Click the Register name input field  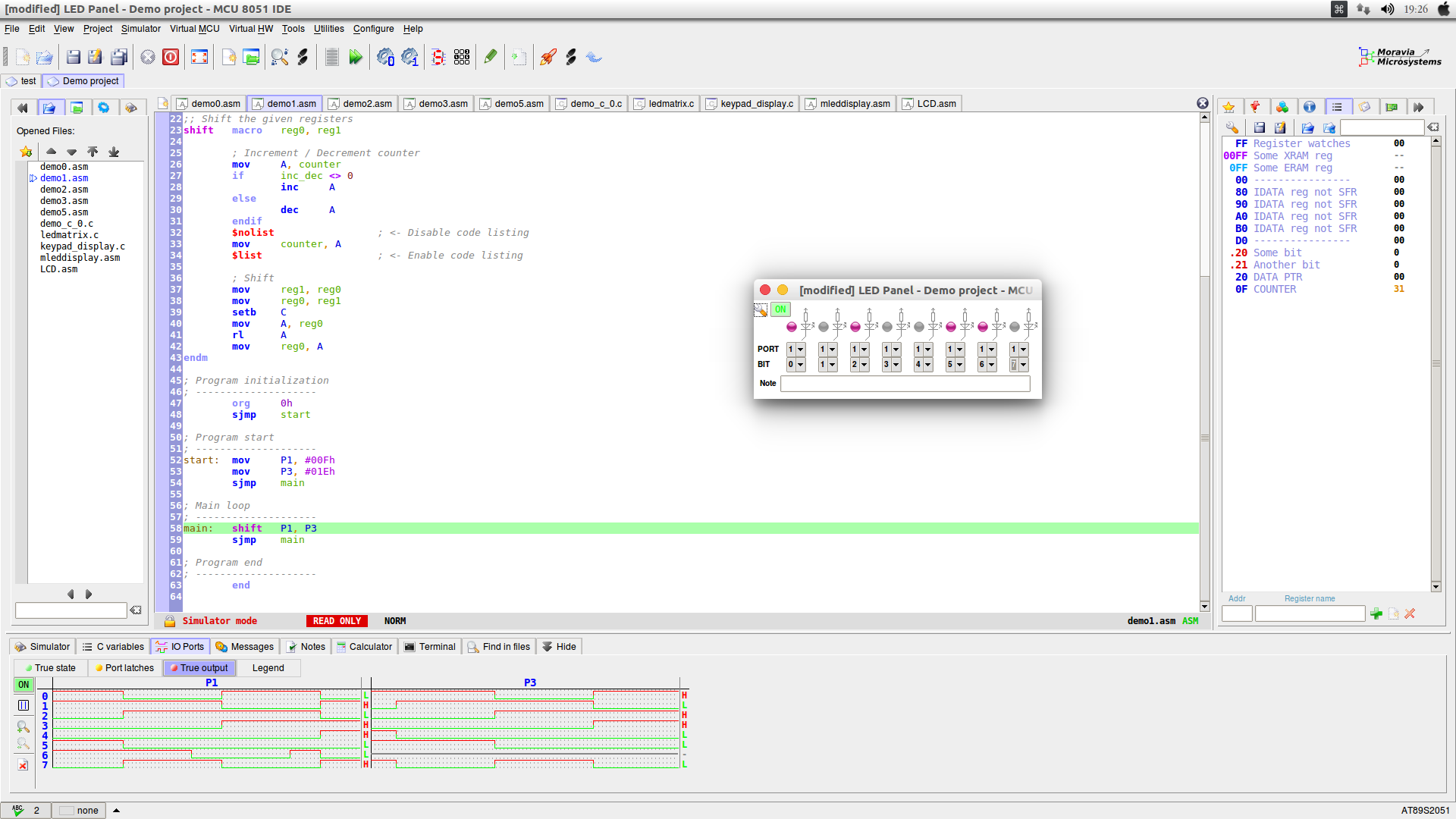point(1310,613)
